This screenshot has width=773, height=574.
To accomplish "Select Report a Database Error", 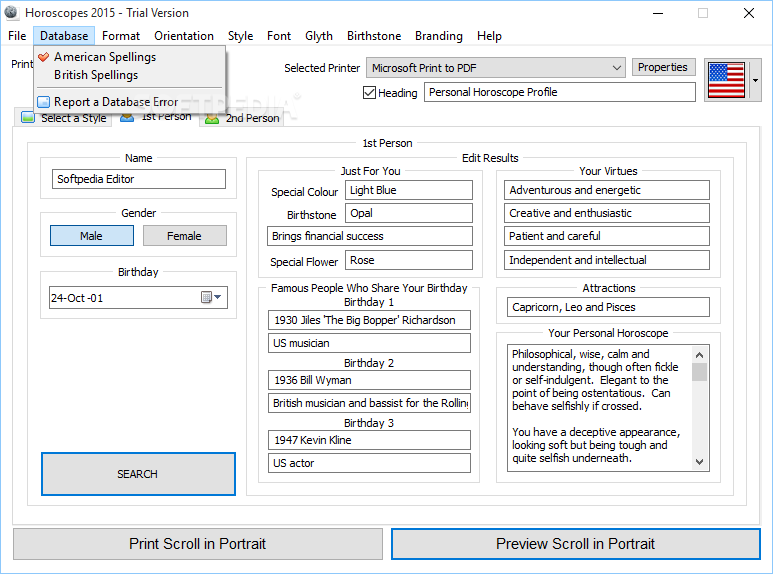I will point(130,102).
